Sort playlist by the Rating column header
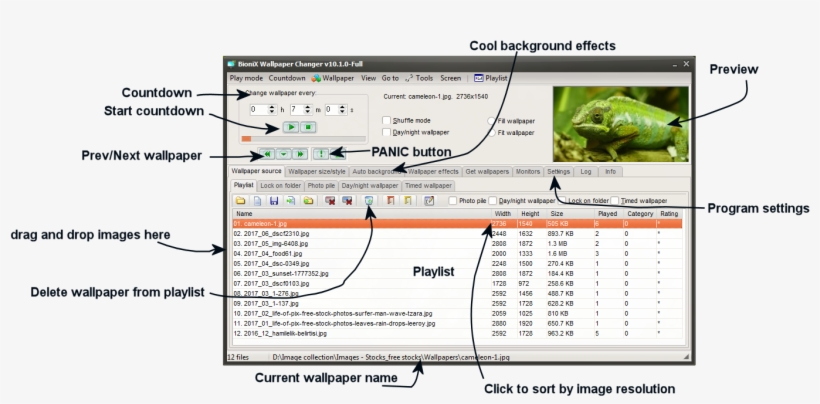Screen dimensions: 820x404 pos(669,214)
